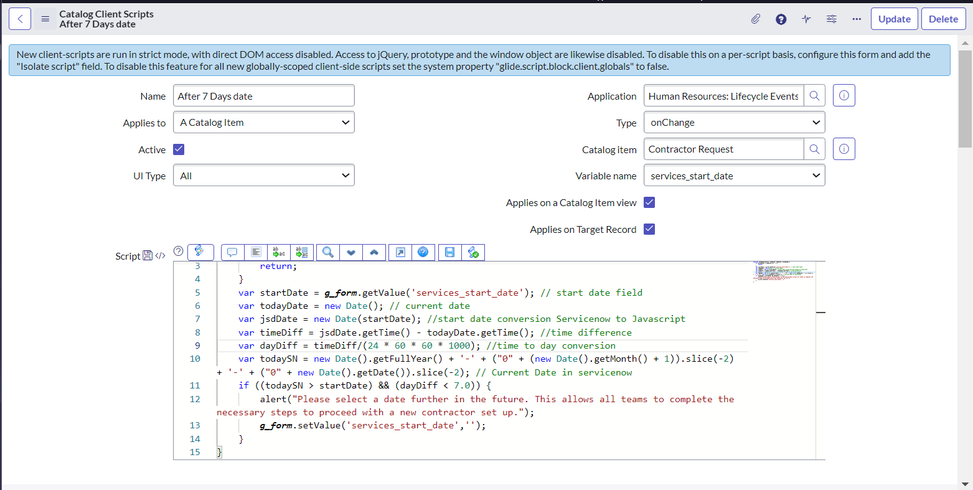Go back using the left arrow button
Screen dimensions: 973x490
point(20,19)
